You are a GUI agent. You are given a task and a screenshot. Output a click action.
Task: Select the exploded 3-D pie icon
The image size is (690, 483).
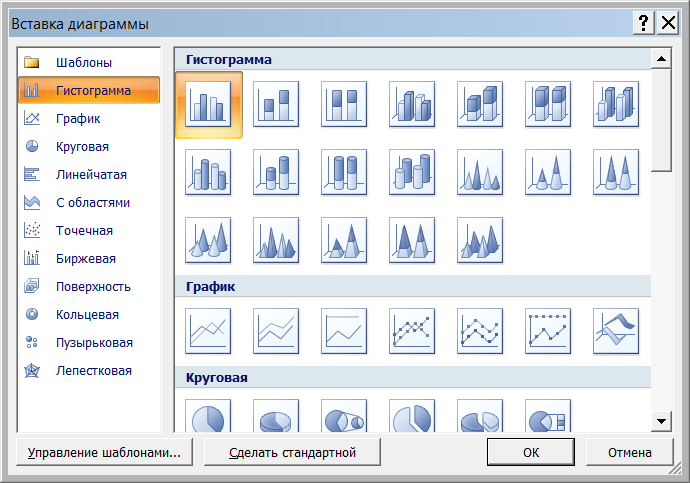click(x=480, y=416)
